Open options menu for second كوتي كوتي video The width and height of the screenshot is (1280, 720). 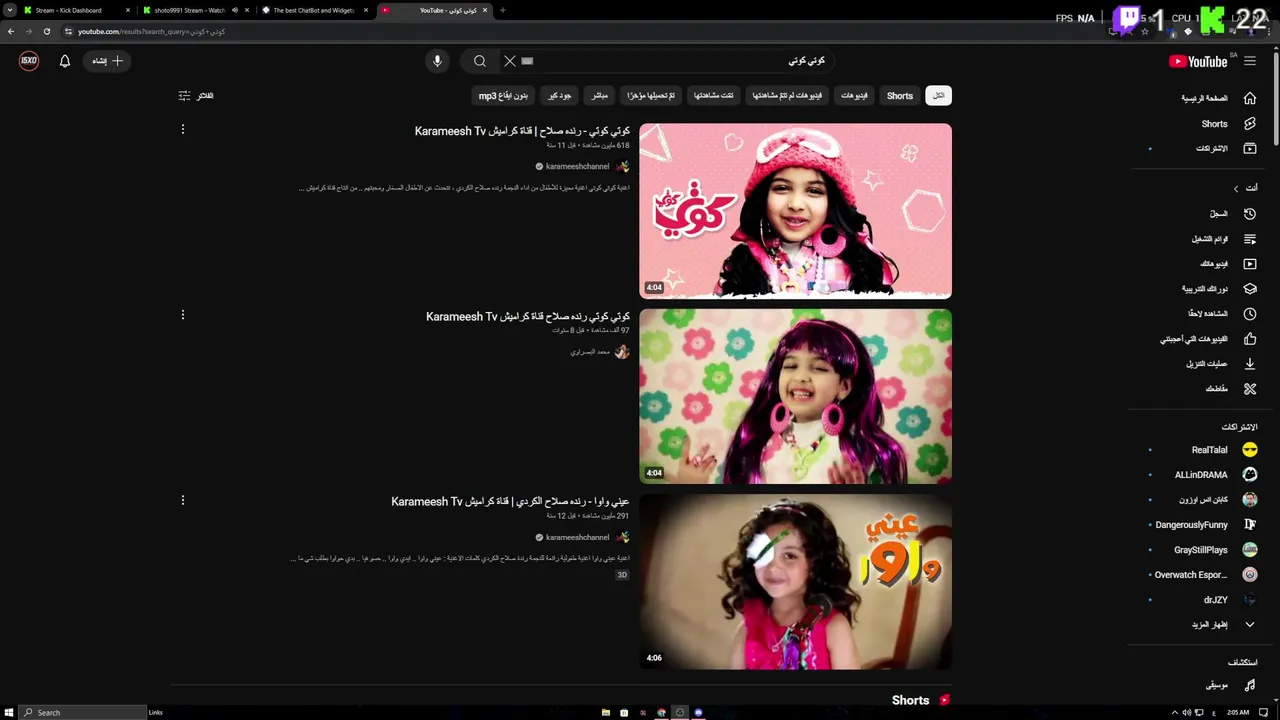(183, 315)
